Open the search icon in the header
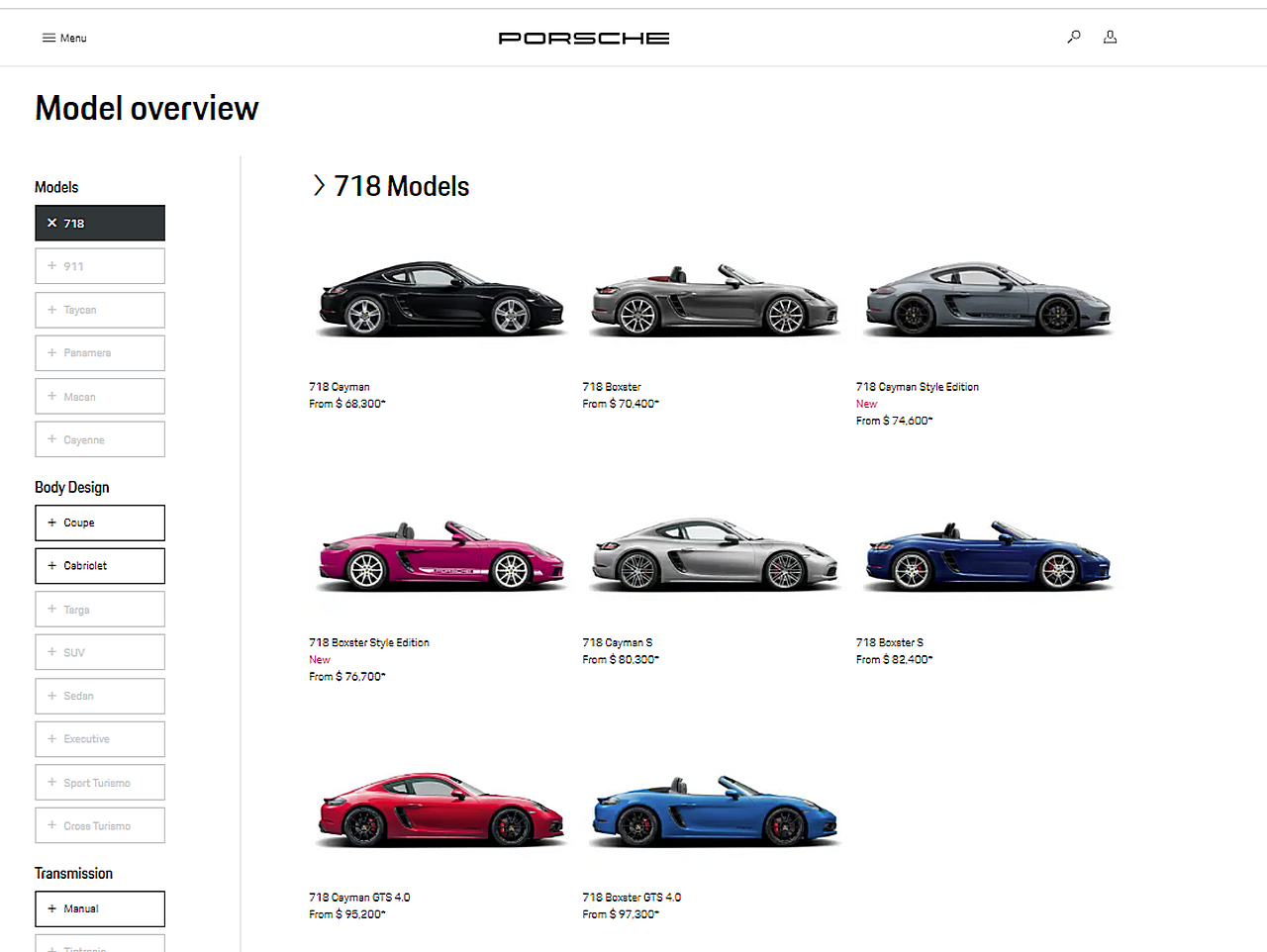This screenshot has width=1267, height=952. click(x=1074, y=37)
